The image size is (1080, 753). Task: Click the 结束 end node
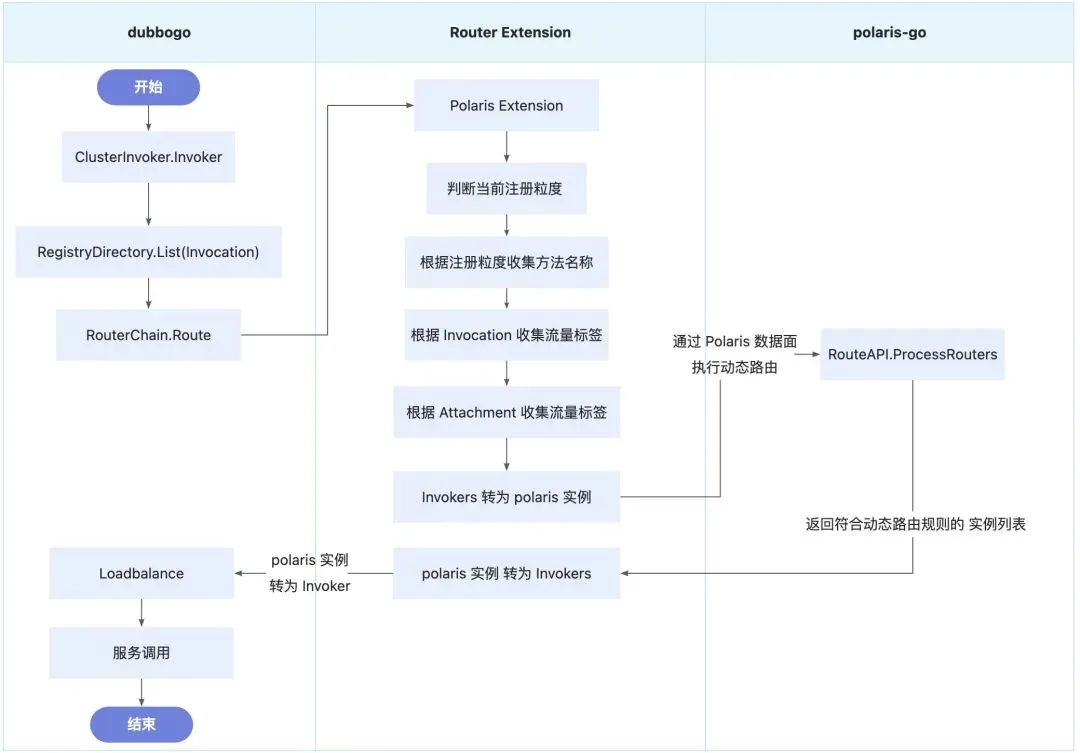point(141,724)
